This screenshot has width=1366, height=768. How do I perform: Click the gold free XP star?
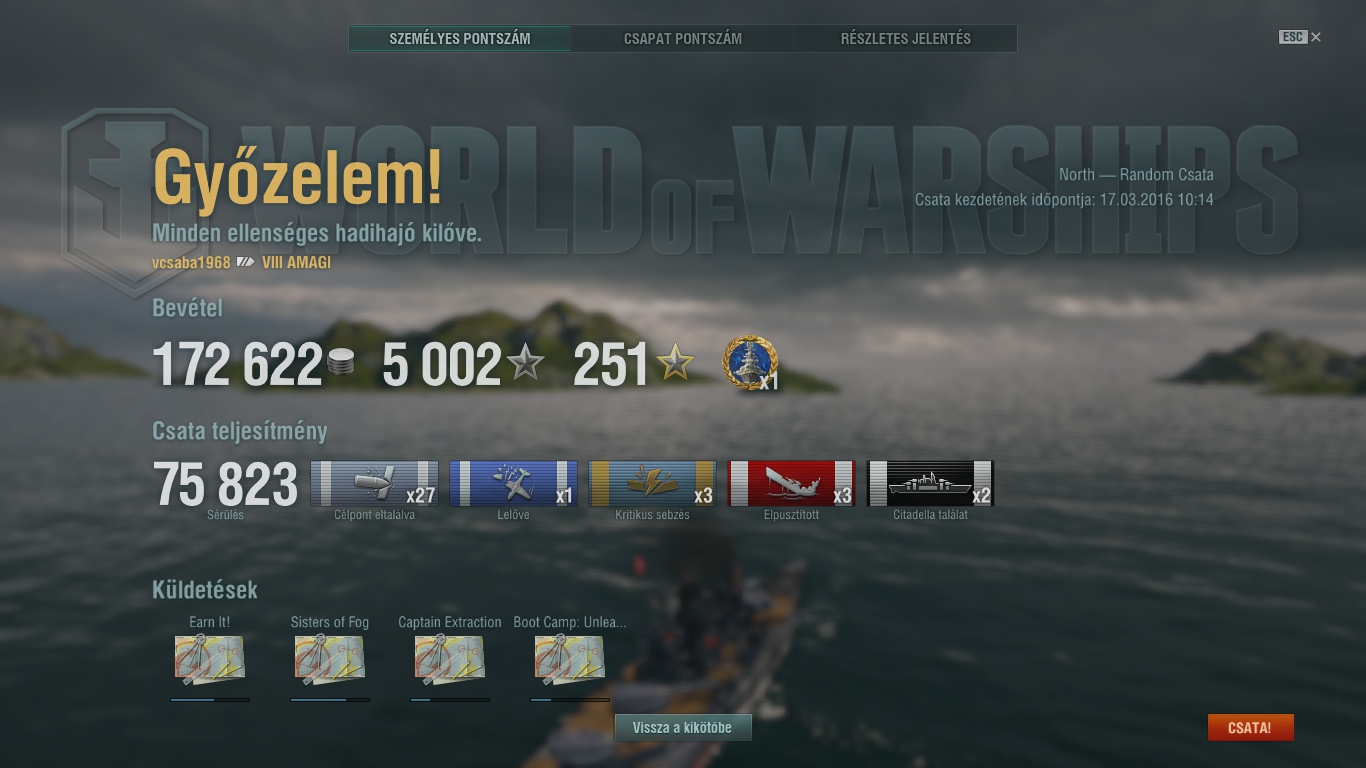coord(675,363)
